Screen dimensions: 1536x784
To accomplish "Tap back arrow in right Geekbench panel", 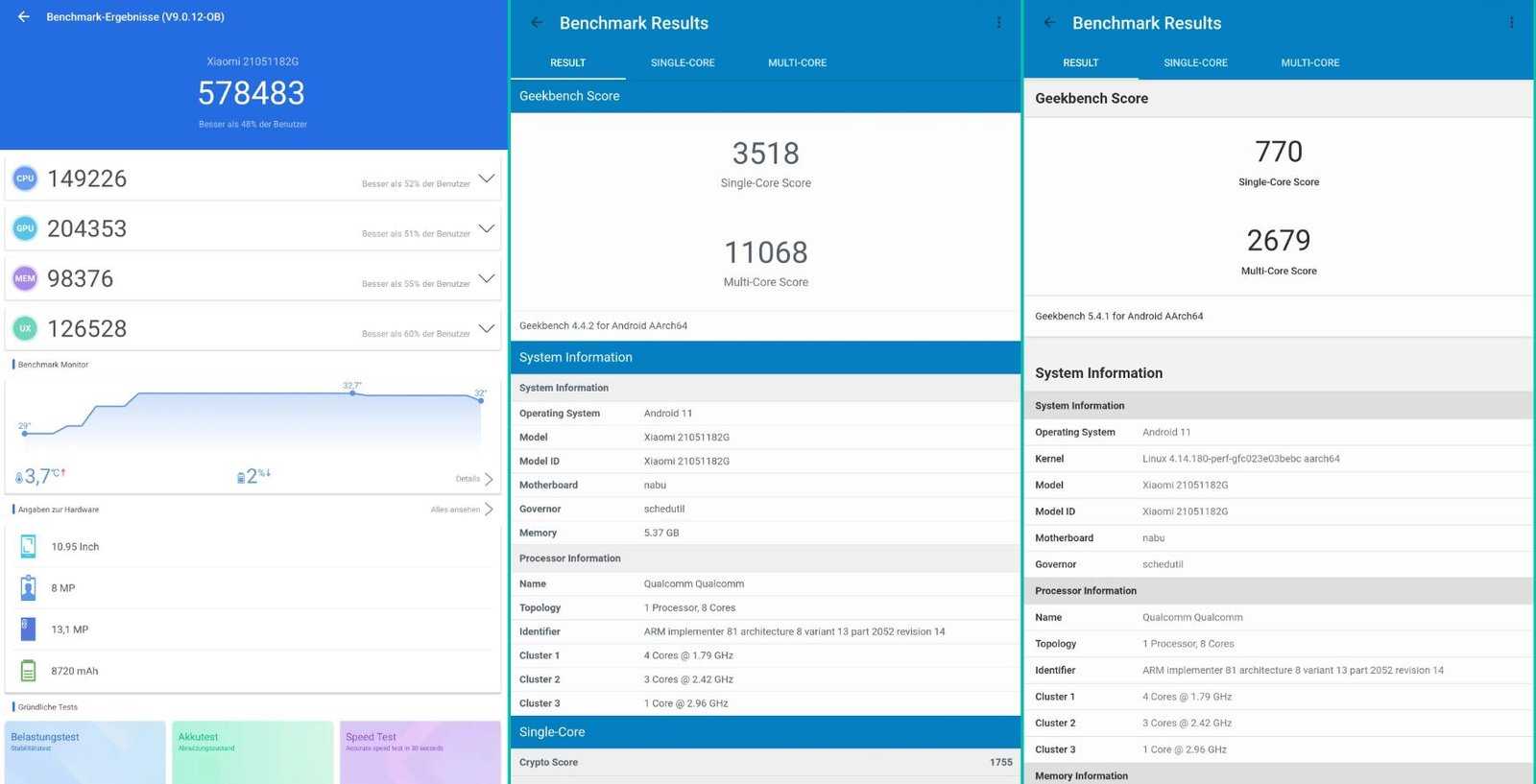I will coord(1050,22).
